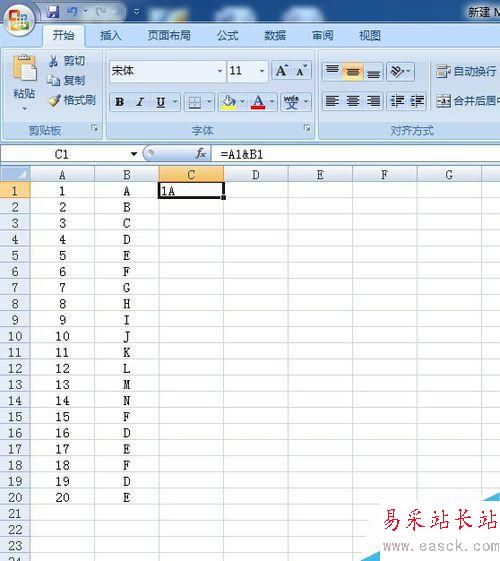Select column C header
The image size is (500, 561).
click(191, 175)
